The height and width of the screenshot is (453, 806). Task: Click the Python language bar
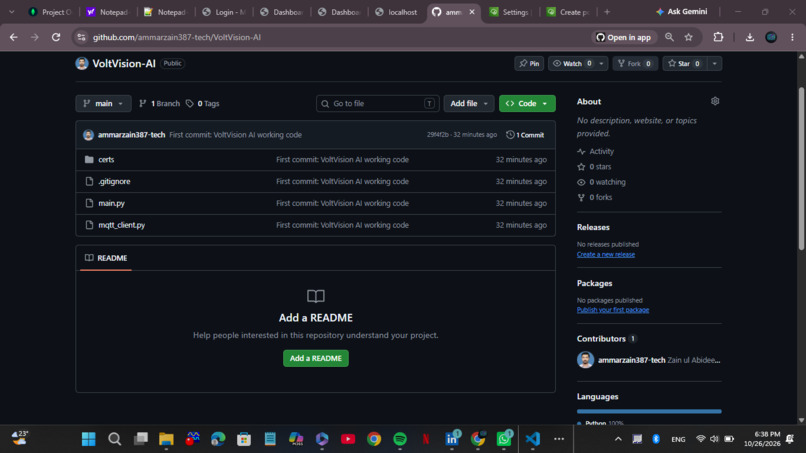coord(649,411)
